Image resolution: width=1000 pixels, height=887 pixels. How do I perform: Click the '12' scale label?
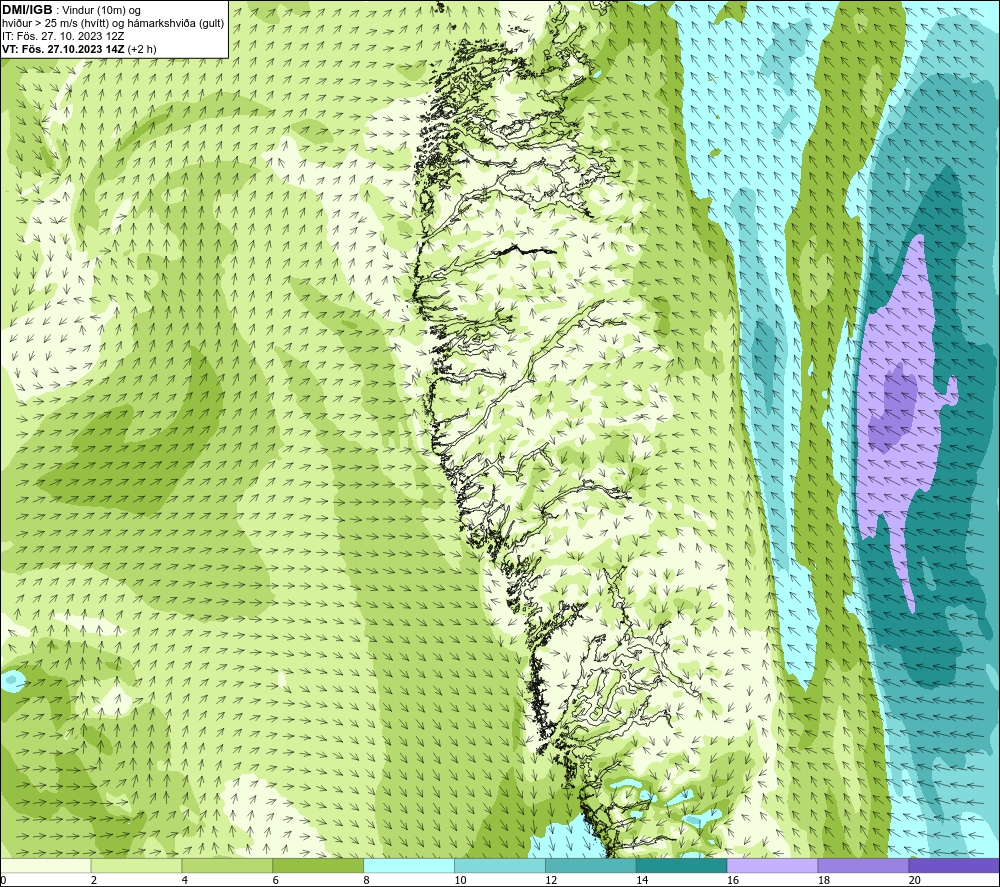point(551,880)
